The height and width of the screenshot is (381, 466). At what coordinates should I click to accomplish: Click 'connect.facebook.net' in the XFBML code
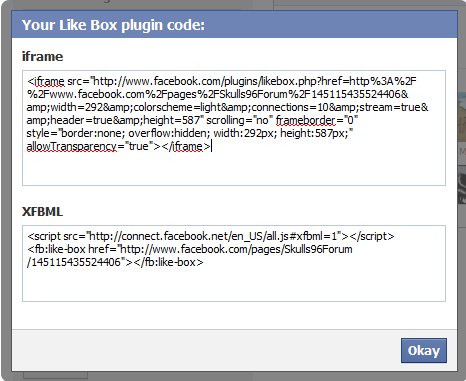[x=175, y=236]
